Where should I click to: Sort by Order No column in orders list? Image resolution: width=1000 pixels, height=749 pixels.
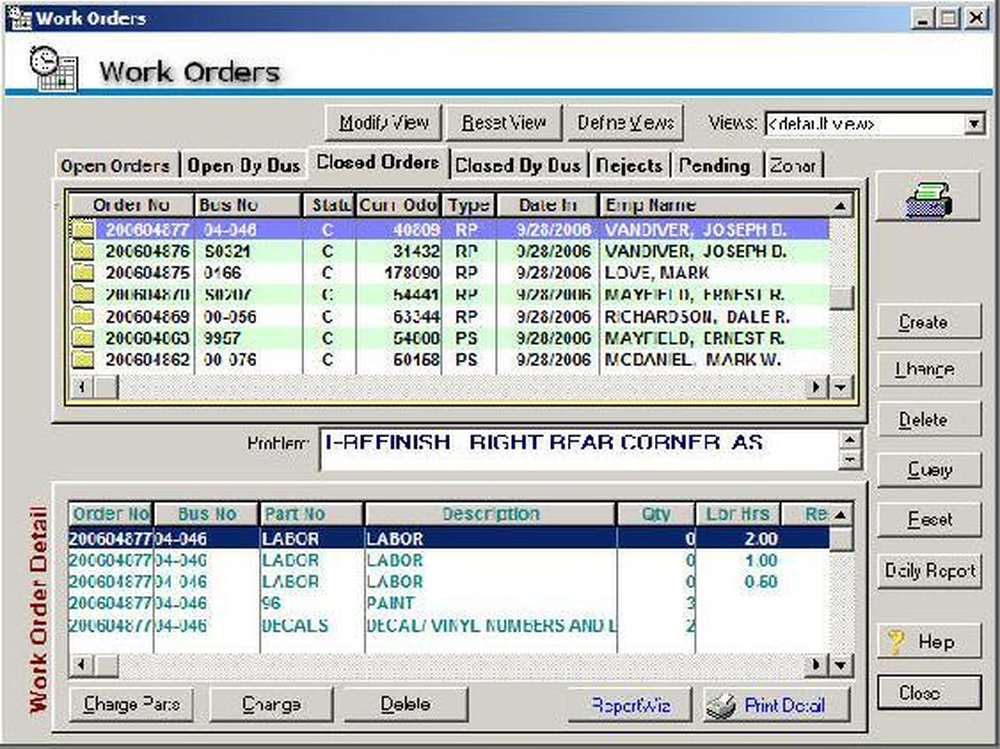click(x=131, y=205)
